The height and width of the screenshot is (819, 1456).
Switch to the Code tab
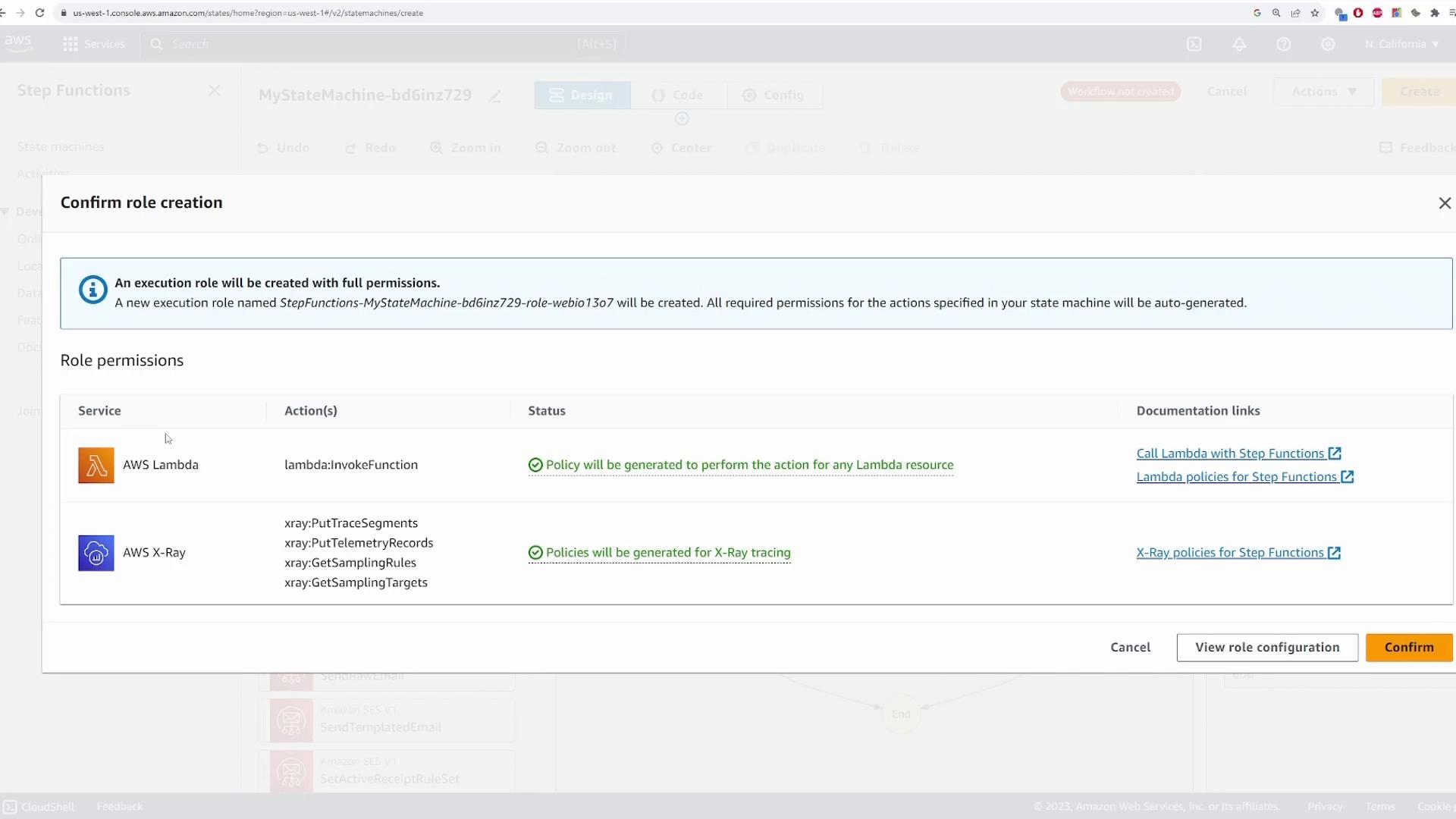pos(678,95)
